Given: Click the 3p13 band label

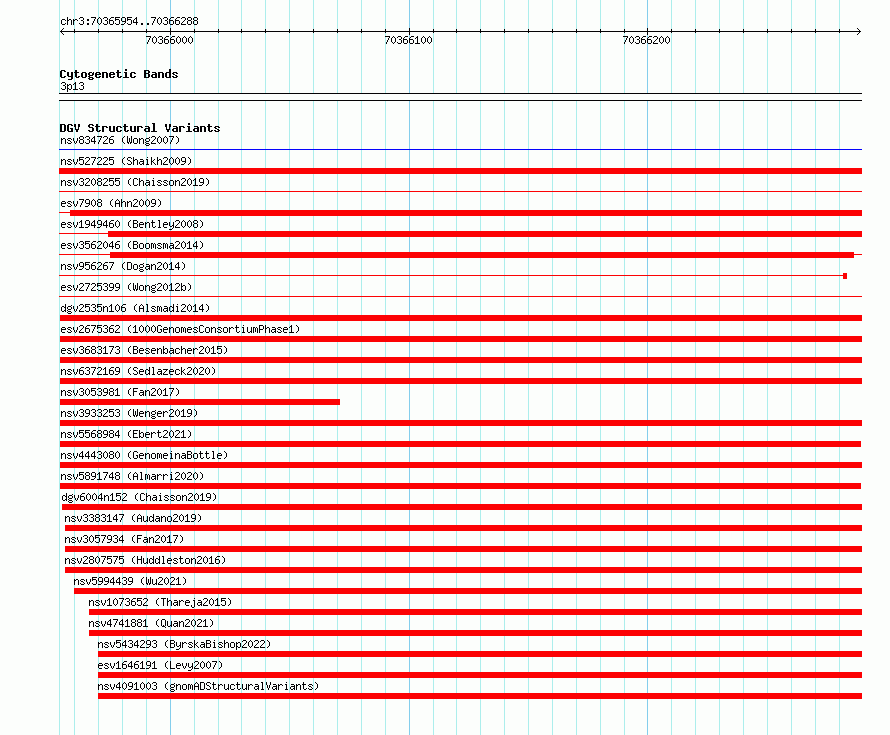Looking at the screenshot, I should click(x=72, y=86).
